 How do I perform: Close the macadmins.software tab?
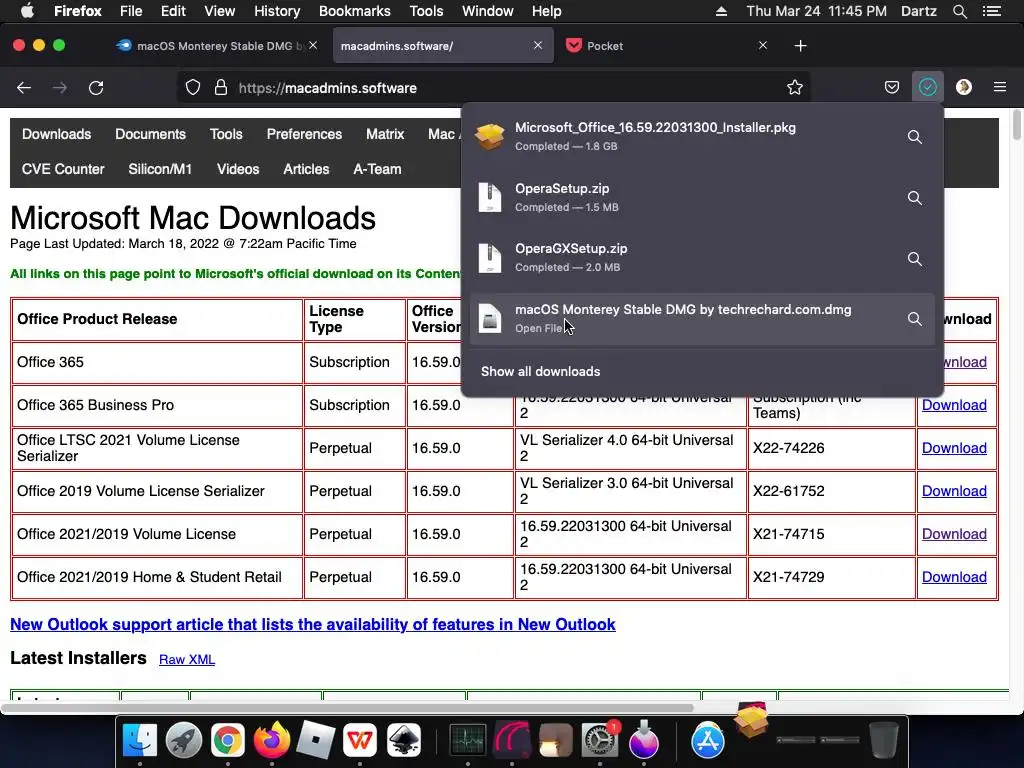tap(537, 45)
